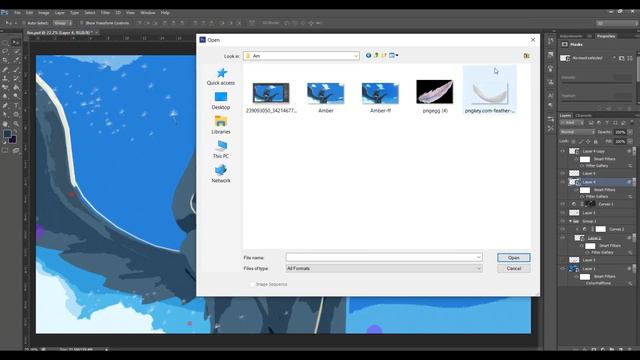Image resolution: width=640 pixels, height=360 pixels.
Task: Open the Normal blend mode dropdown
Action: click(x=577, y=132)
